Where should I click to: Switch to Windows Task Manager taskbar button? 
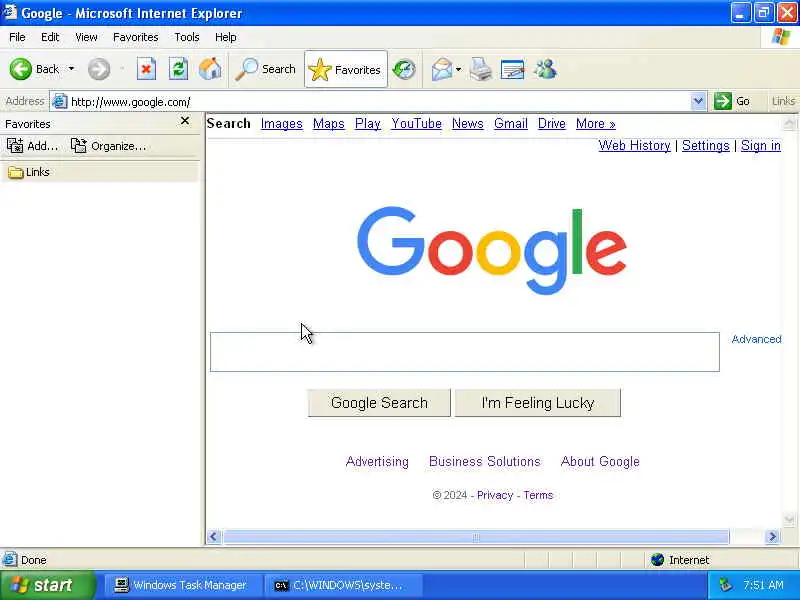181,585
